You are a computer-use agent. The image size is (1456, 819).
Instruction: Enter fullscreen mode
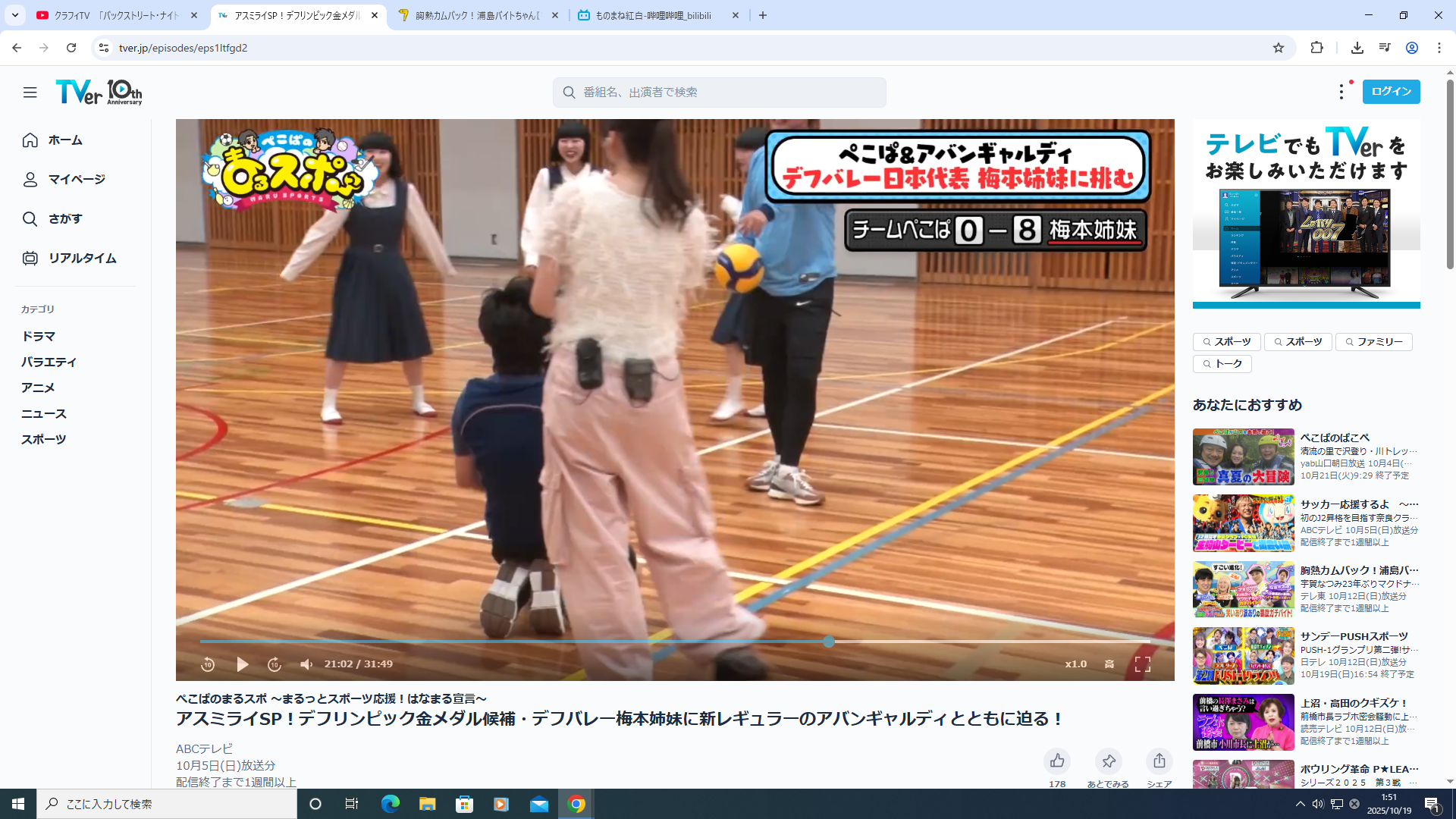pyautogui.click(x=1142, y=664)
